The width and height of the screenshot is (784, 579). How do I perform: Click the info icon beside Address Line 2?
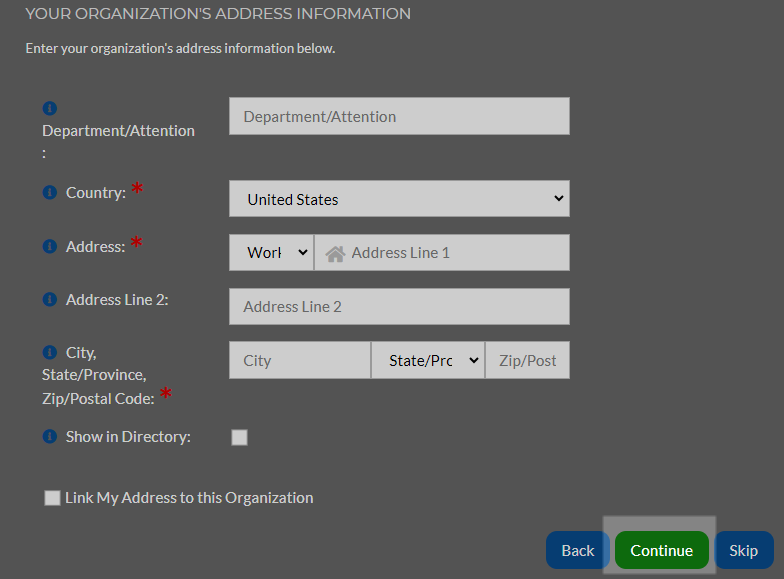pos(50,299)
